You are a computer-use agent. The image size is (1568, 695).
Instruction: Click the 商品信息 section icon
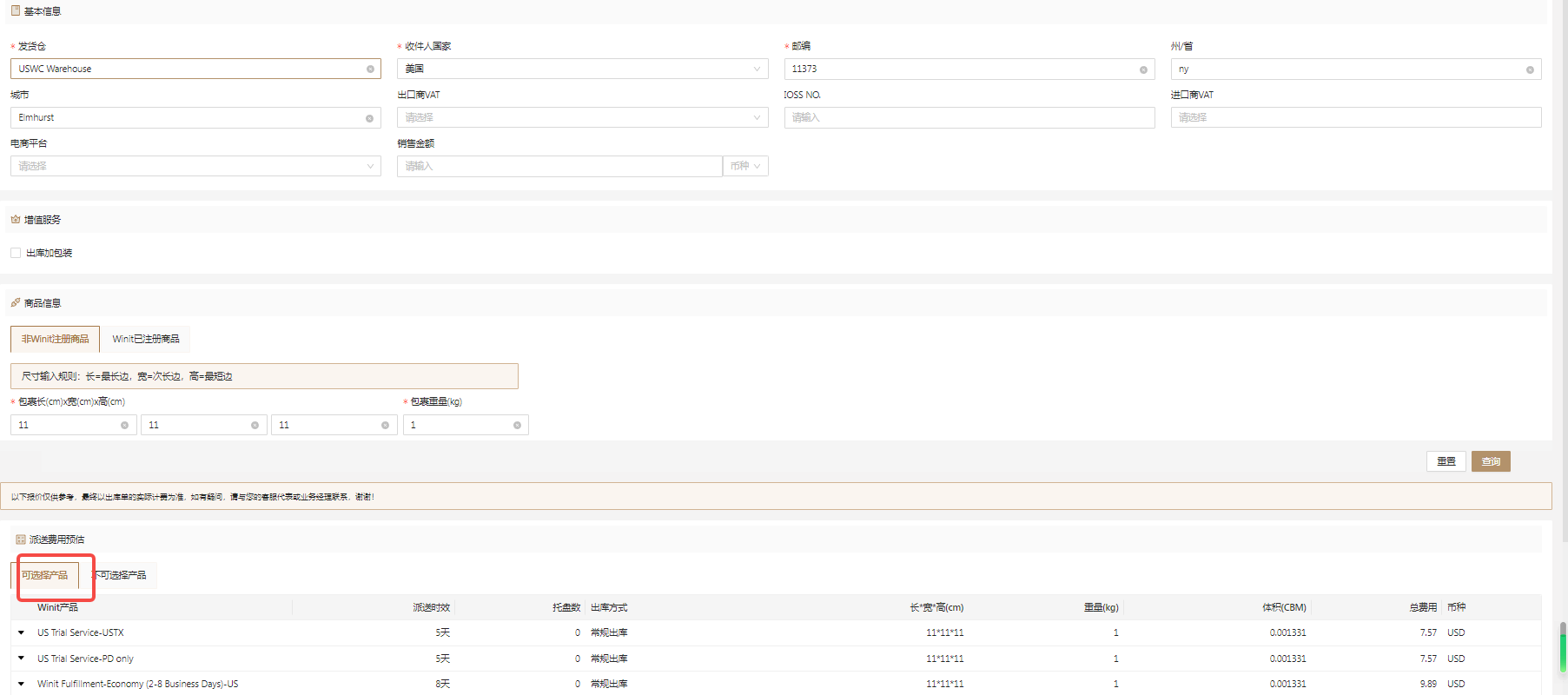click(15, 302)
